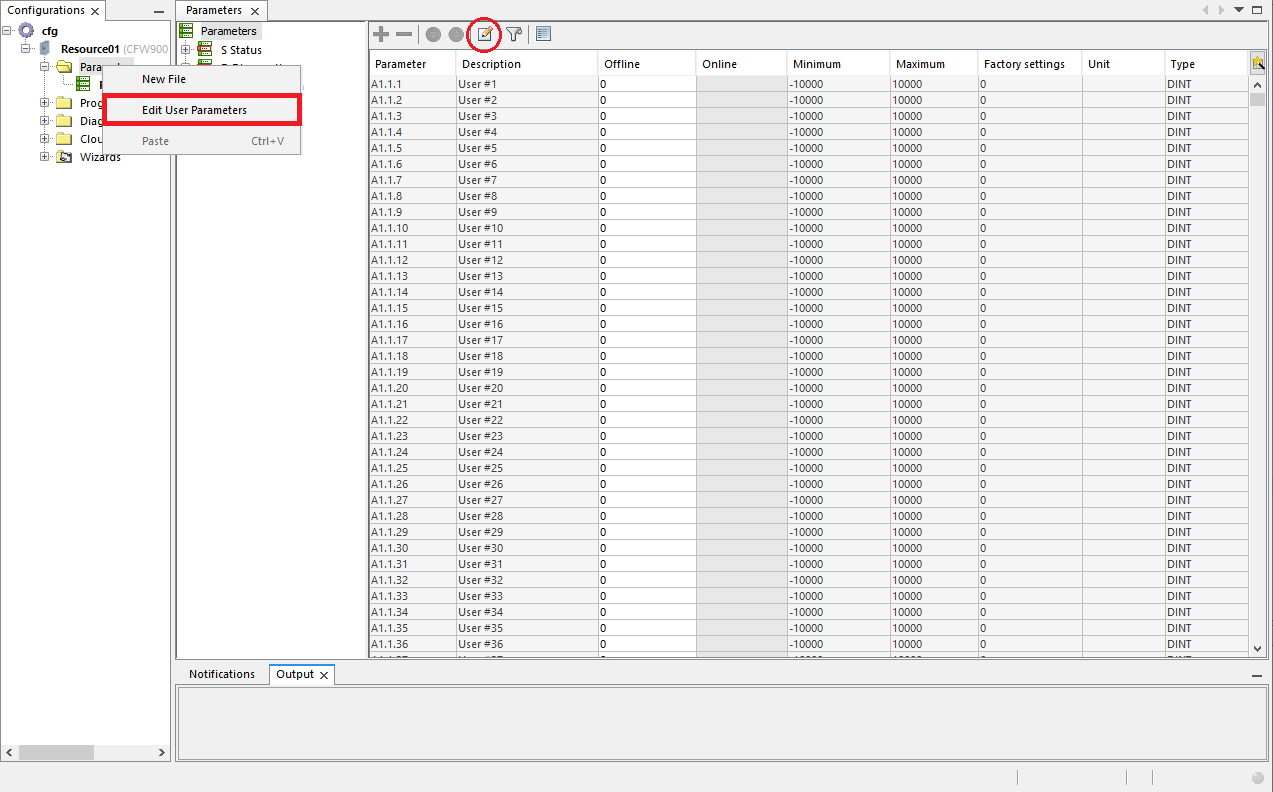
Task: Select the cfg root node
Action: 48,31
